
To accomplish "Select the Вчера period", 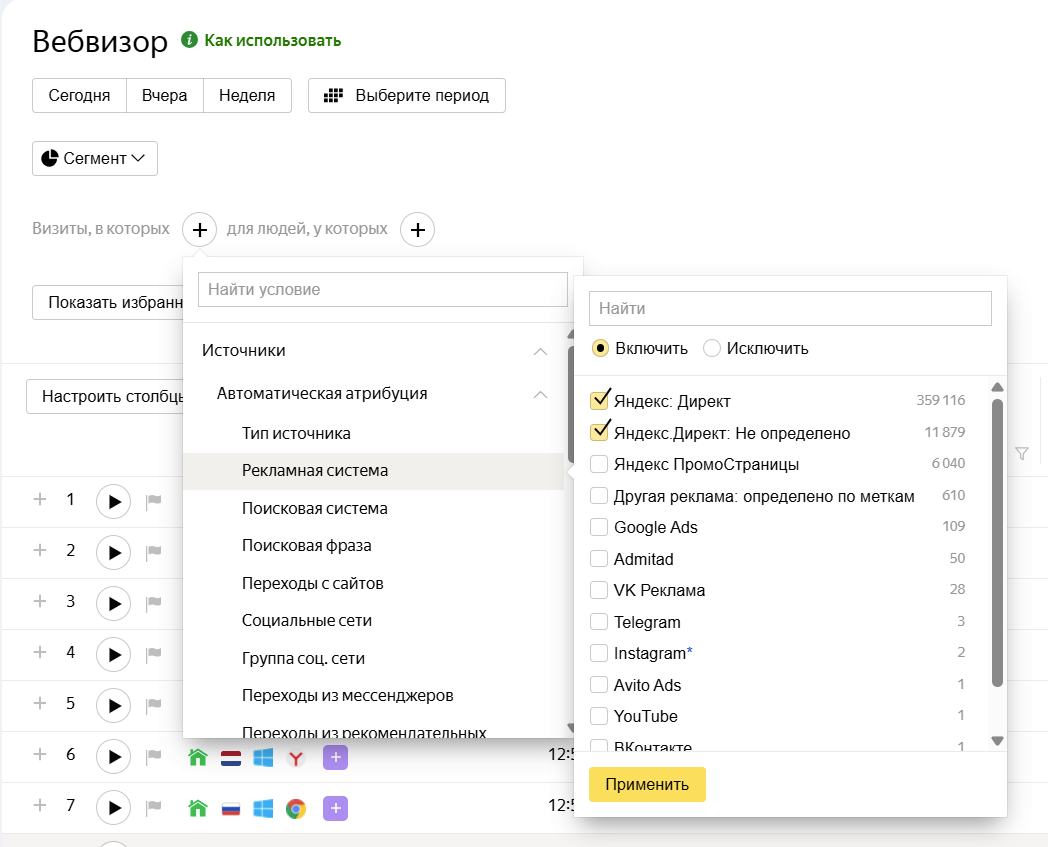I will coord(164,96).
